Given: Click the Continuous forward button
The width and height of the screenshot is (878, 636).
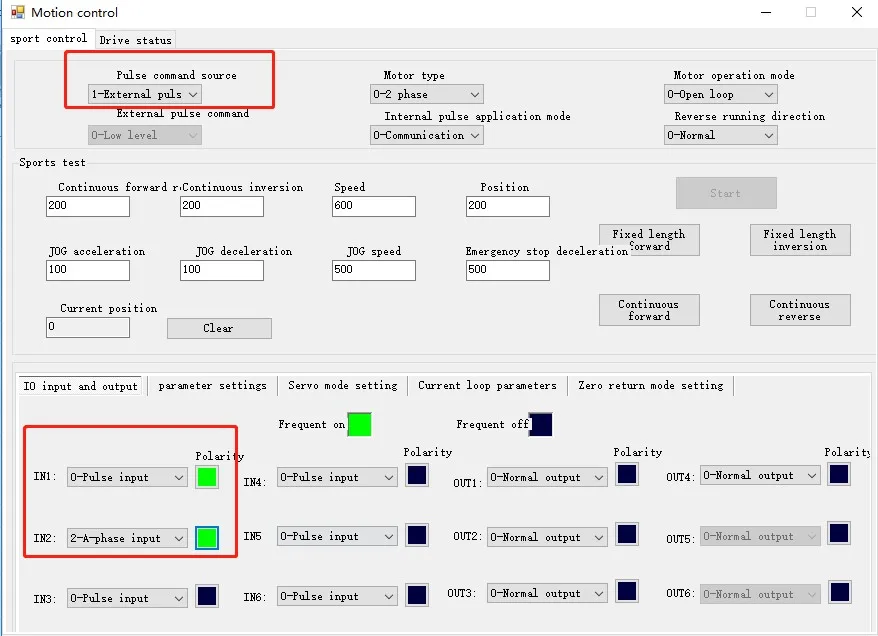Looking at the screenshot, I should [649, 310].
